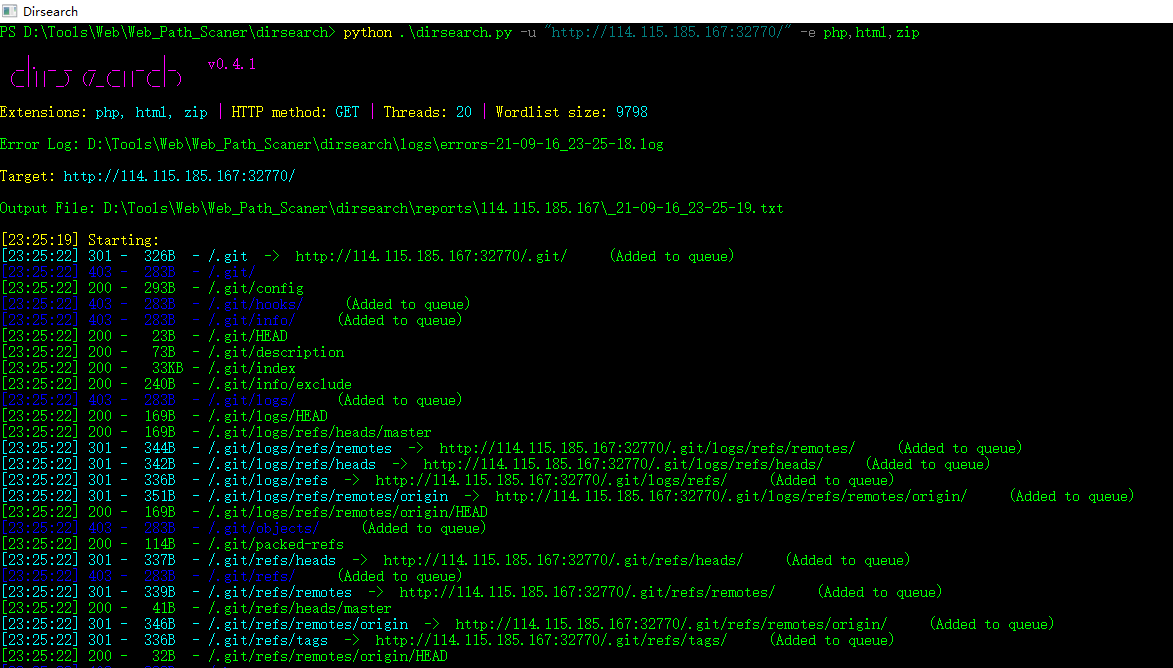Click the /.git/logs/HEAD result path
Viewport: 1173px width, 668px height.
[268, 416]
